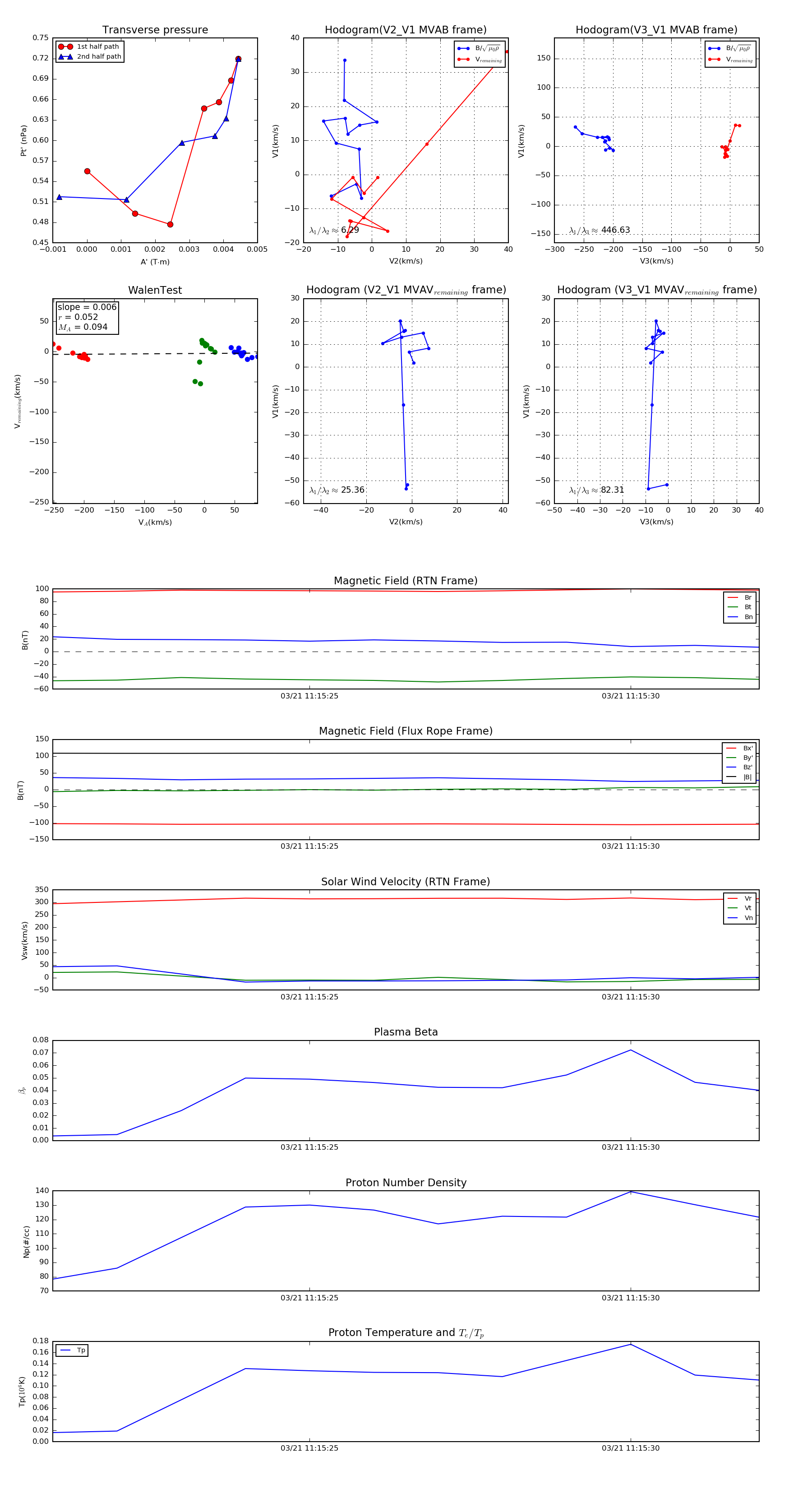
Task: Click the 'Transverse pressure' plot title
Action: (x=155, y=29)
